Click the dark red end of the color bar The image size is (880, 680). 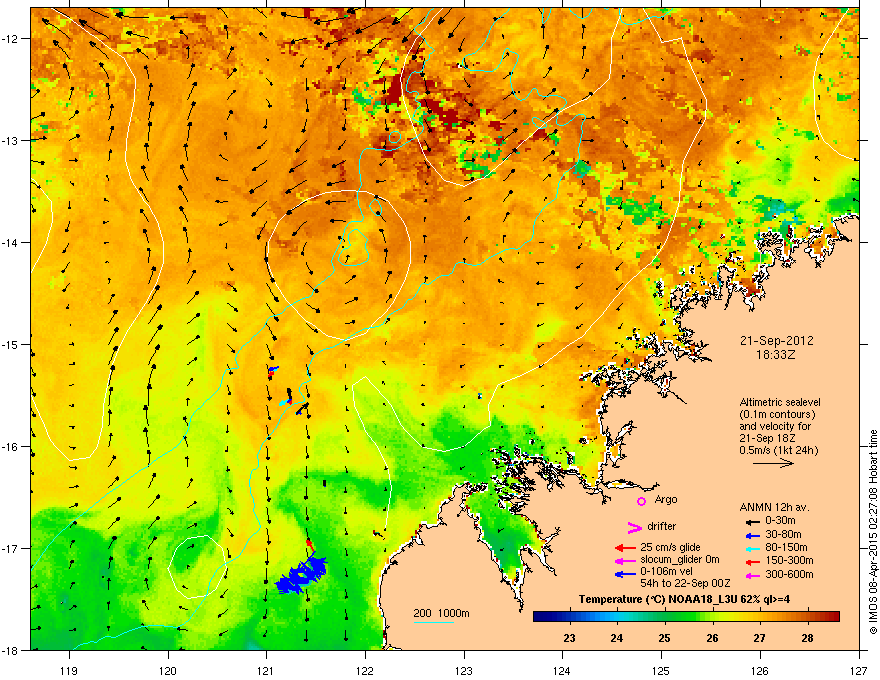tap(833, 617)
